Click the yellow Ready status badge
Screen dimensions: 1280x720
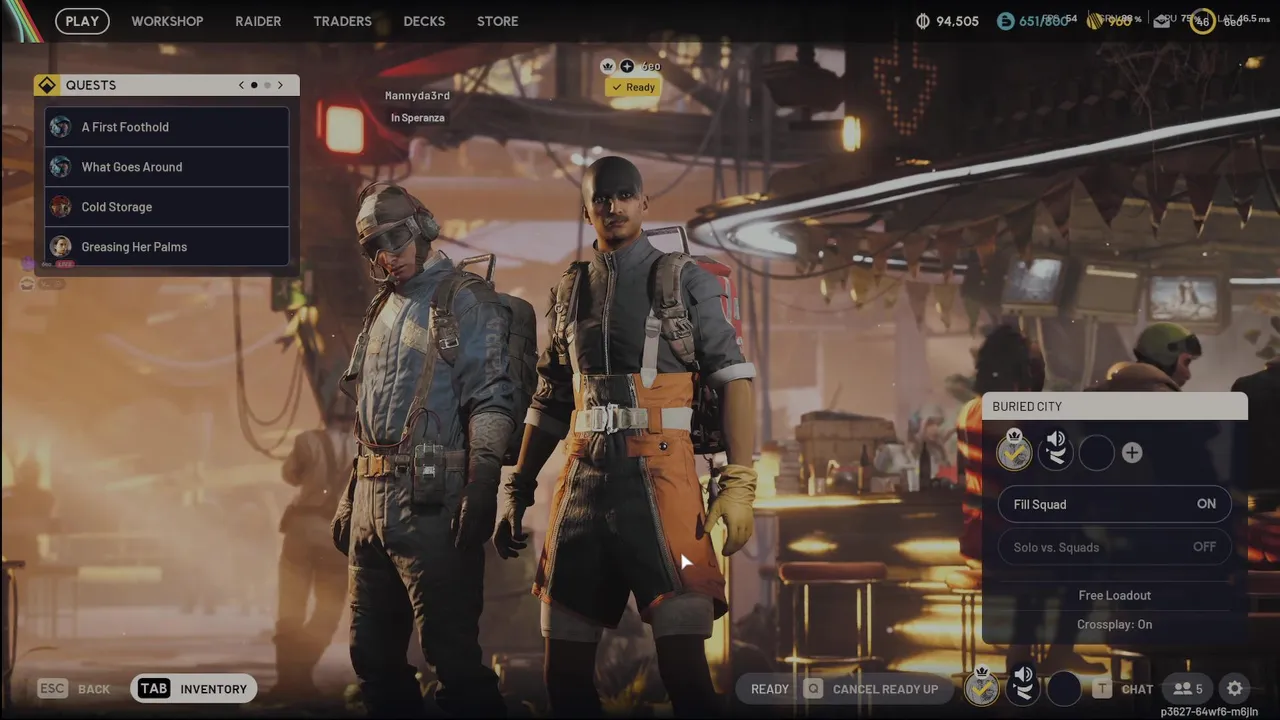(633, 87)
